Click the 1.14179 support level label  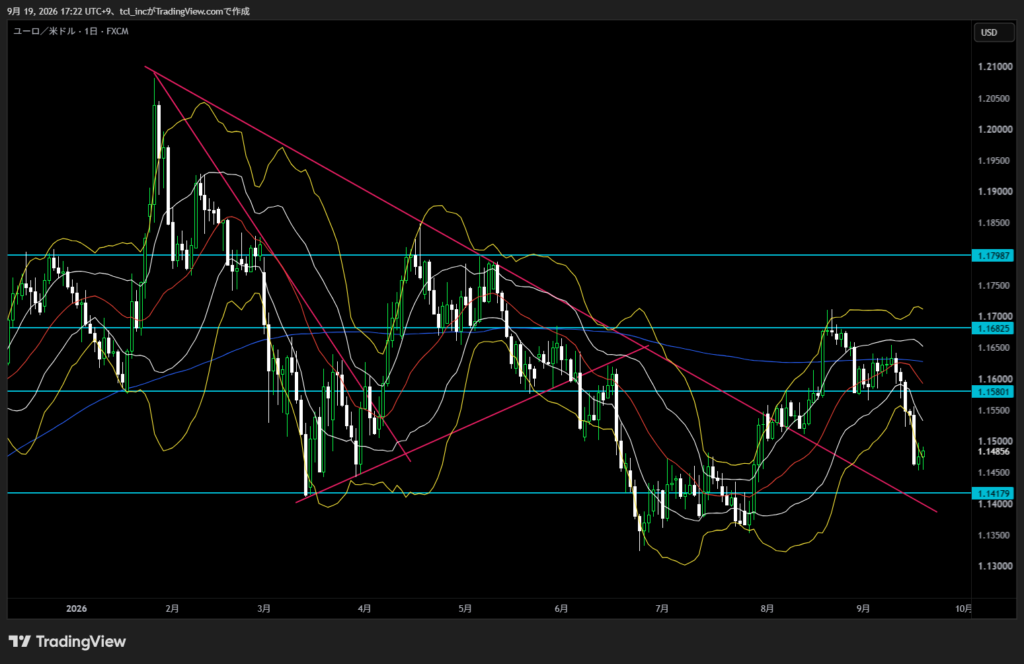(993, 494)
